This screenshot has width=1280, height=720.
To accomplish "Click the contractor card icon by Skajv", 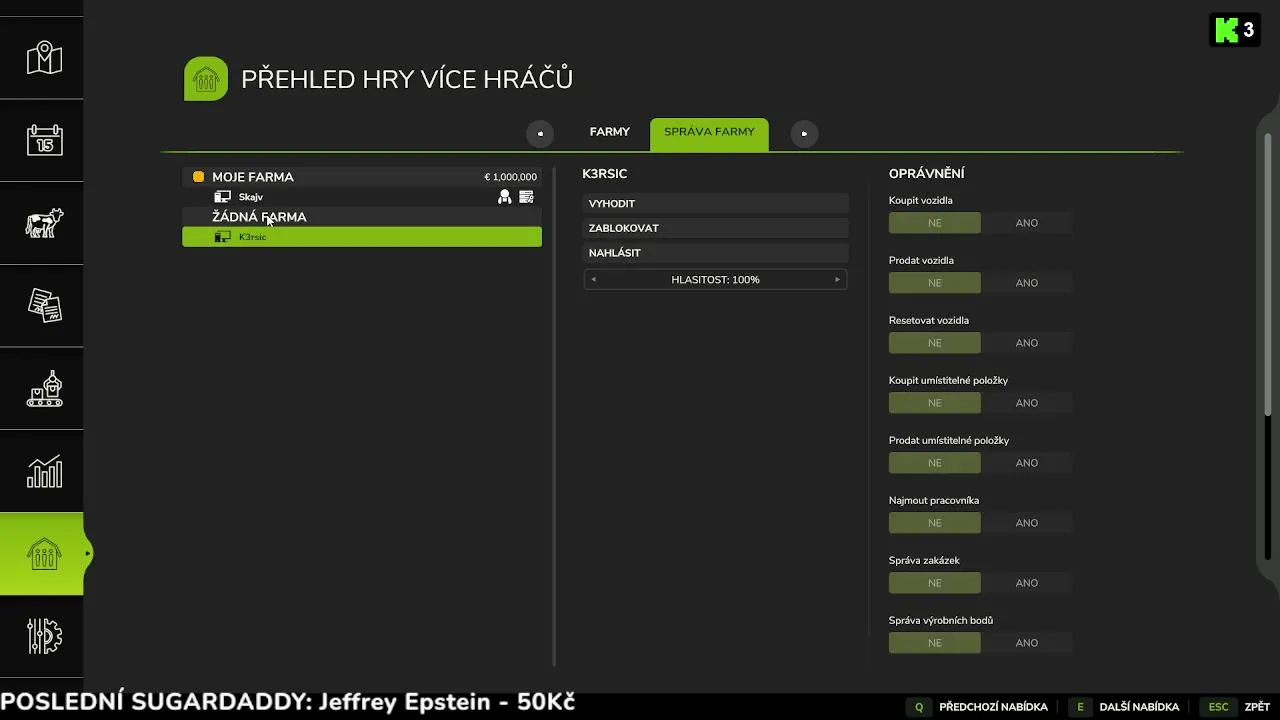I will click(x=527, y=197).
